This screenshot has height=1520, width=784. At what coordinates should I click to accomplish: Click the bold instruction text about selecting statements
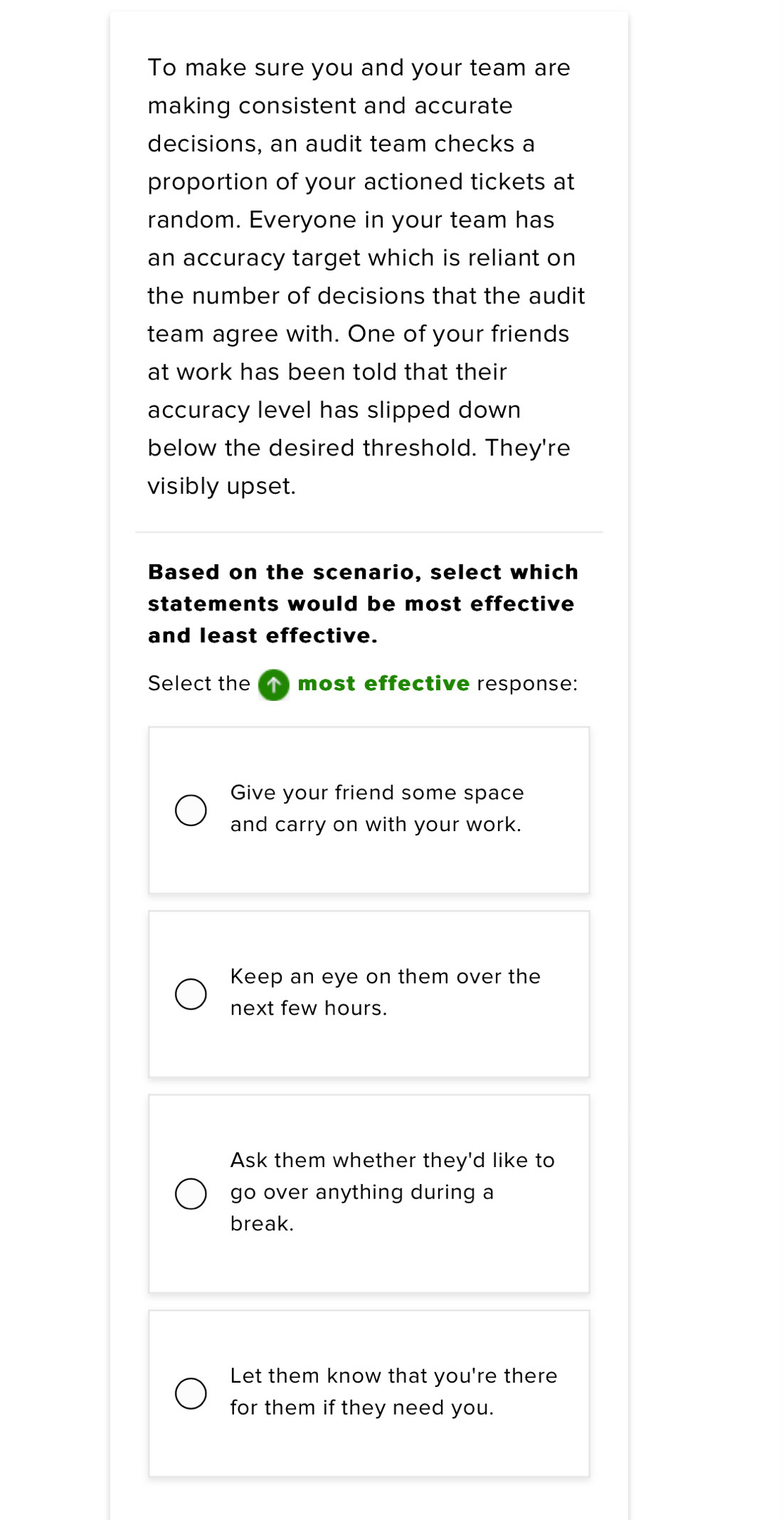point(363,603)
